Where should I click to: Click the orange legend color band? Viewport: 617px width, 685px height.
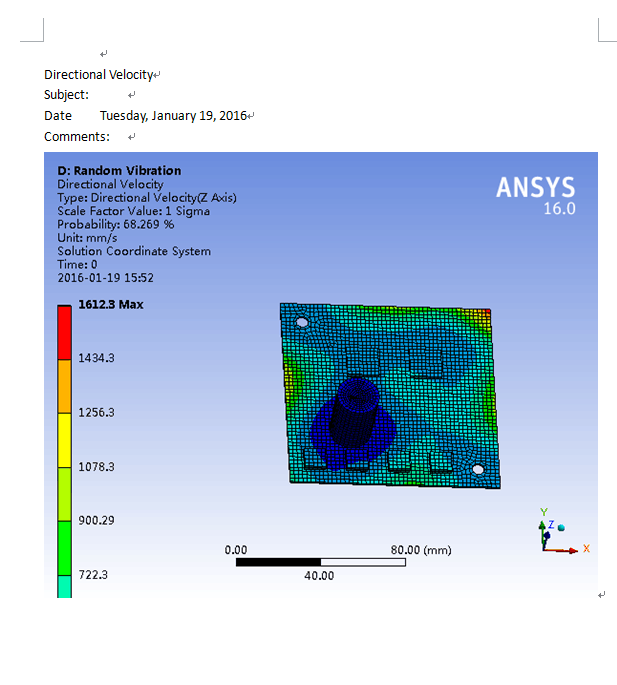(65, 386)
